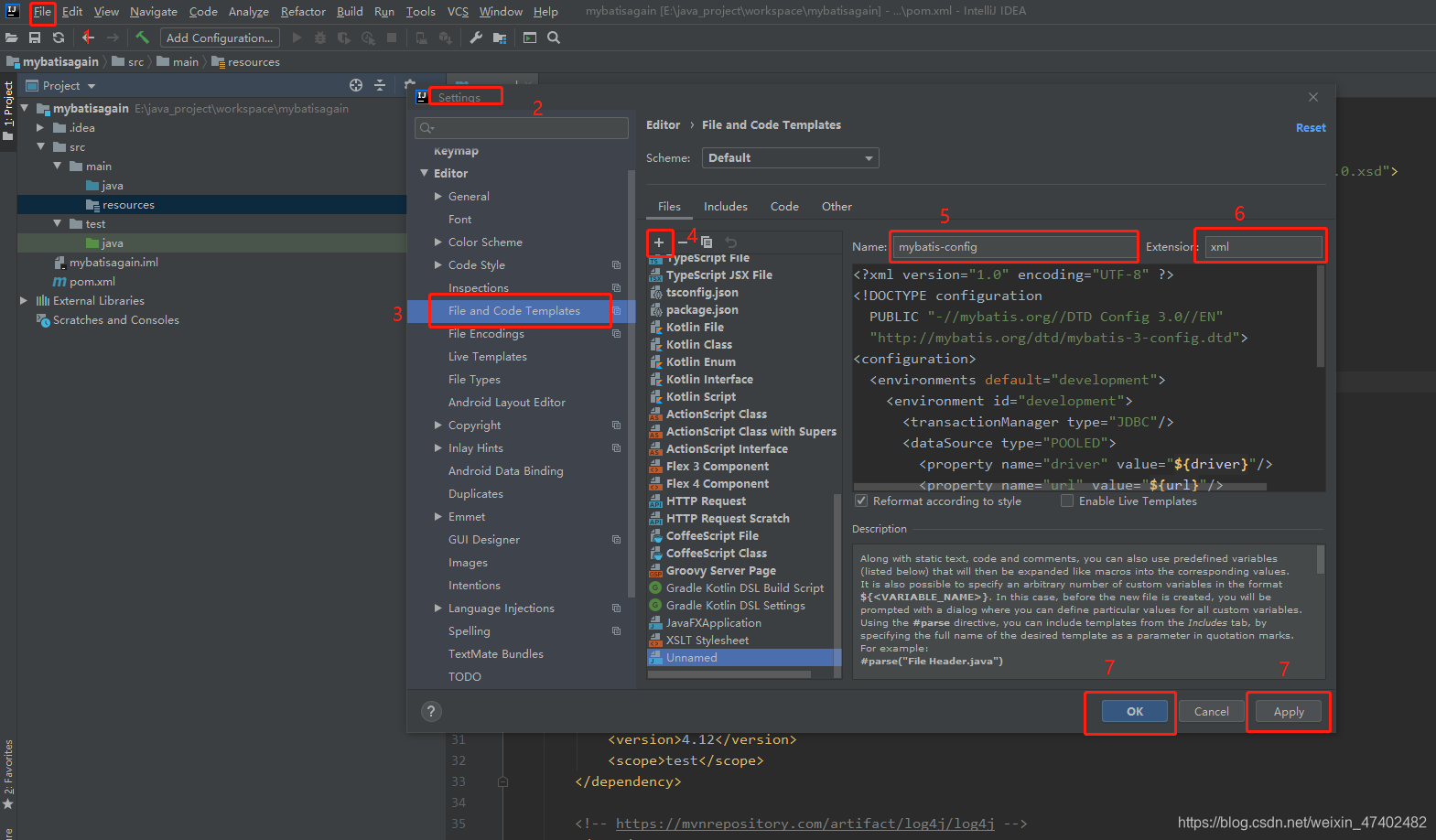Viewport: 1436px width, 840px height.
Task: Click the Build project hammer icon
Action: click(142, 38)
